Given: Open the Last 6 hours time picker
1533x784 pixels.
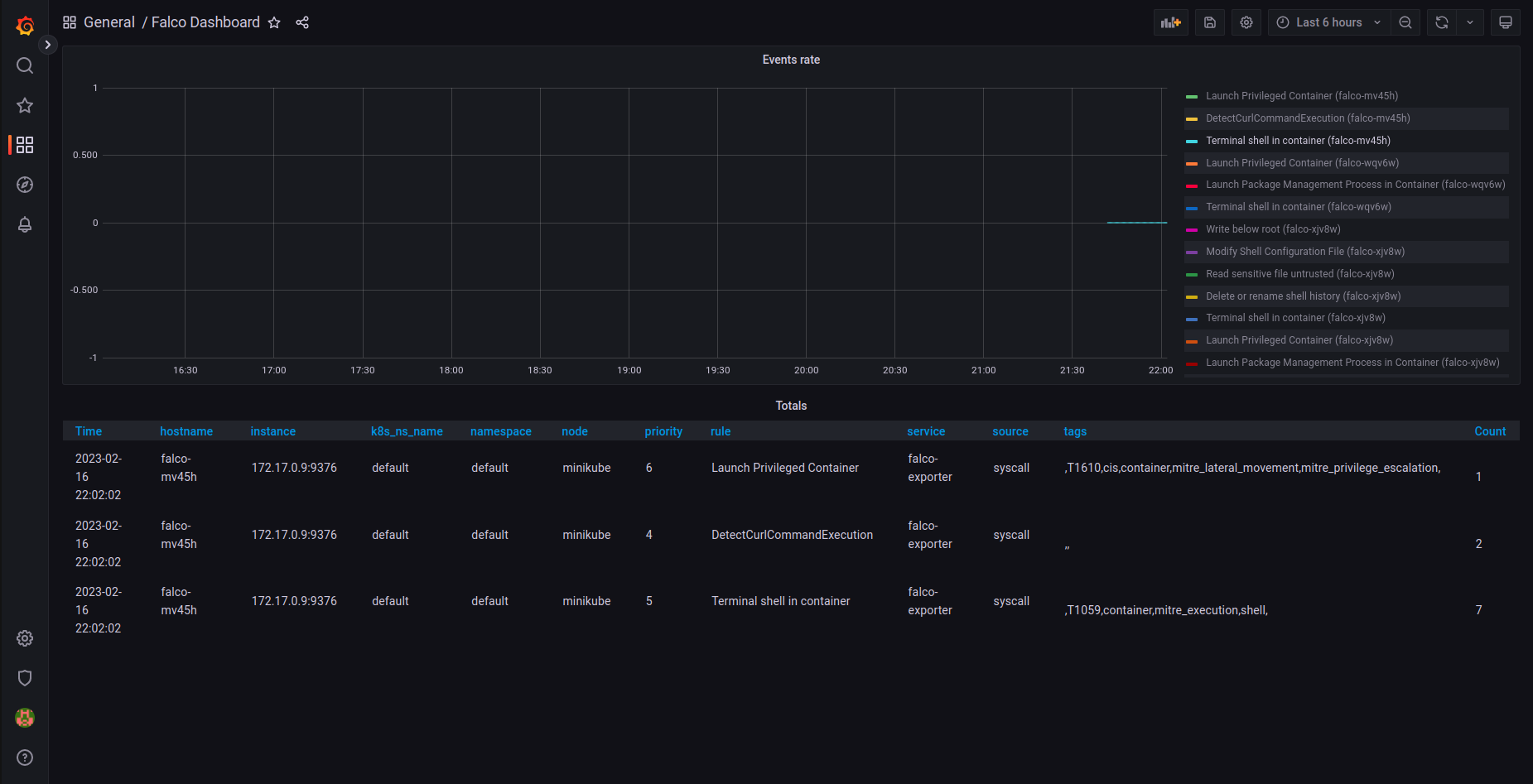Looking at the screenshot, I should coord(1329,22).
